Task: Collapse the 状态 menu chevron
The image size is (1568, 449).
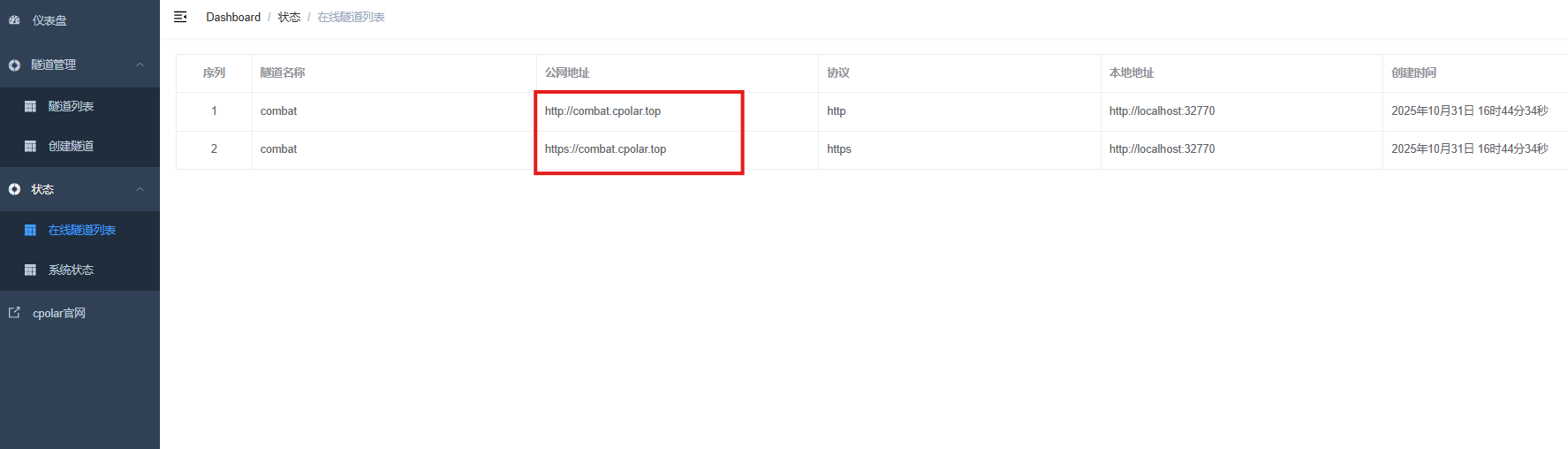Action: tap(140, 190)
